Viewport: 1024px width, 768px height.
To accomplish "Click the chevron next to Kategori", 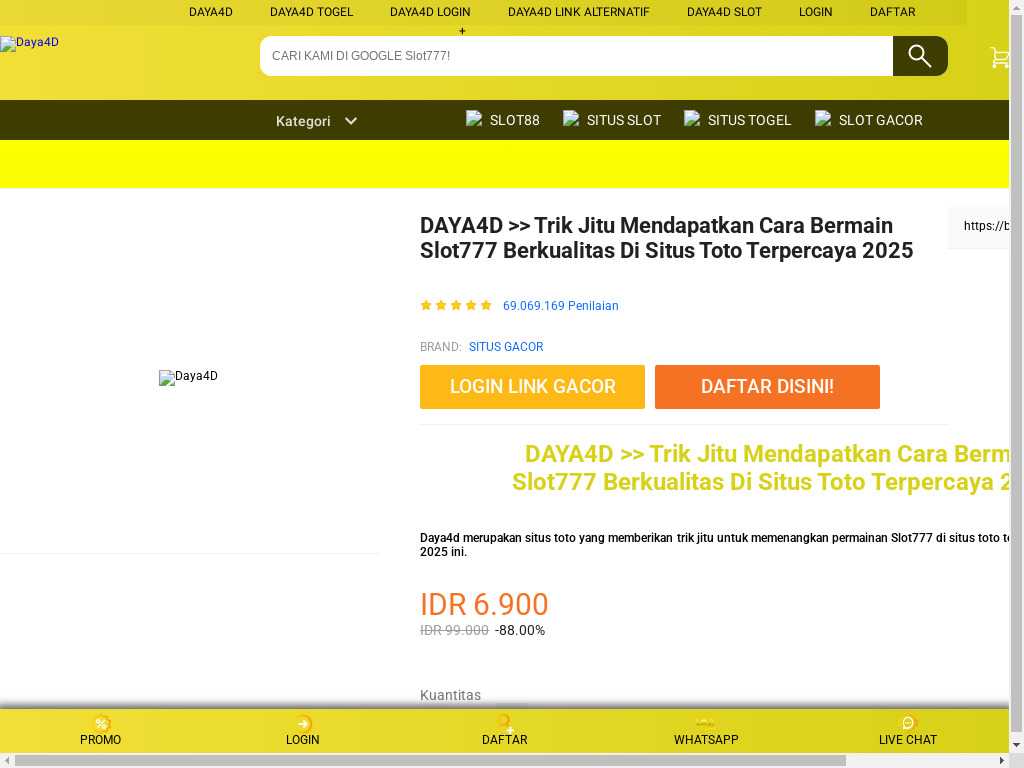I will click(x=351, y=121).
